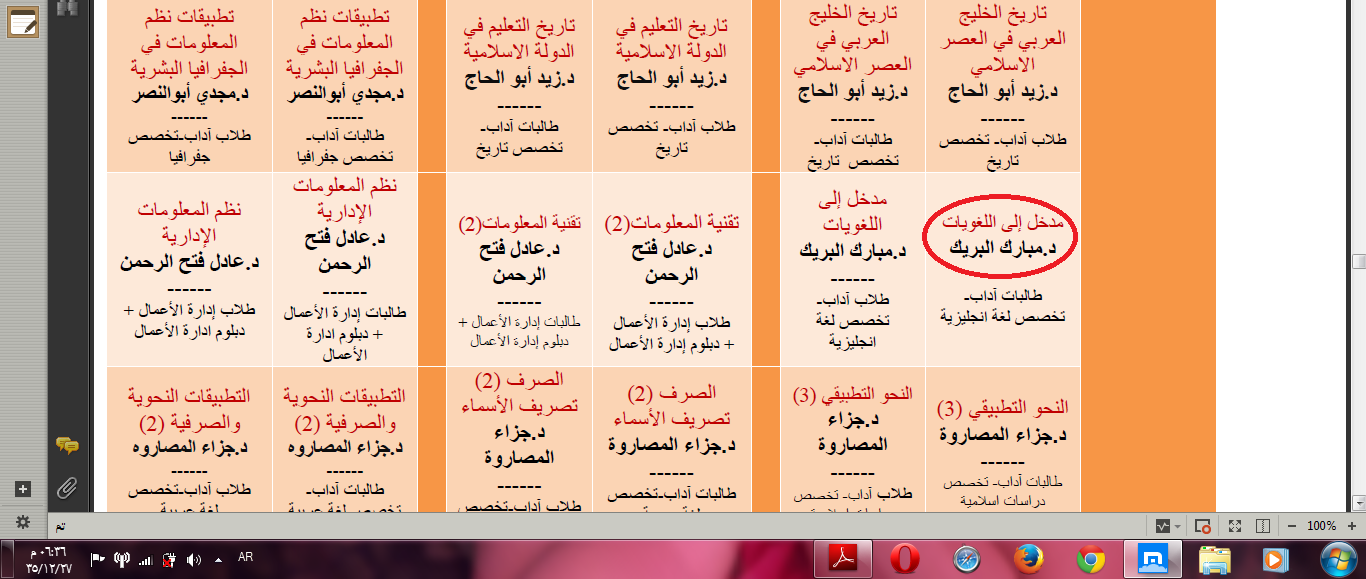Click تقنية المعلومات(2) title in طلاب إدارة الأعمال cell
1366x579 pixels.
coord(670,224)
